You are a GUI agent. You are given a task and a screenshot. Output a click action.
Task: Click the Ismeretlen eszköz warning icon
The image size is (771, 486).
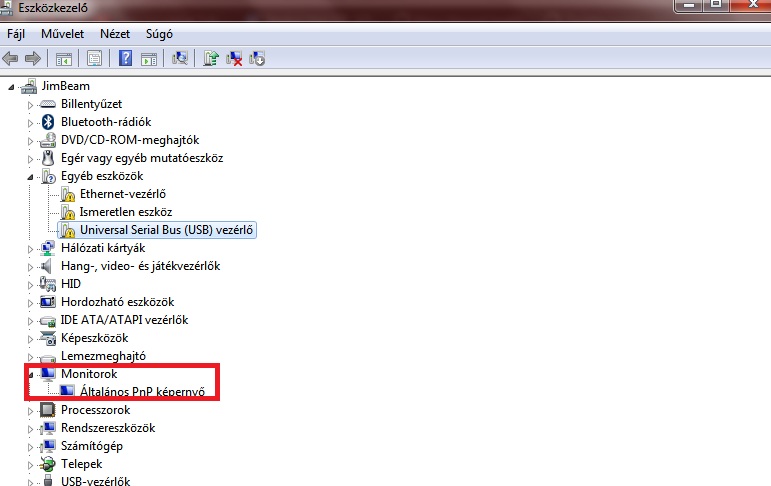click(68, 213)
